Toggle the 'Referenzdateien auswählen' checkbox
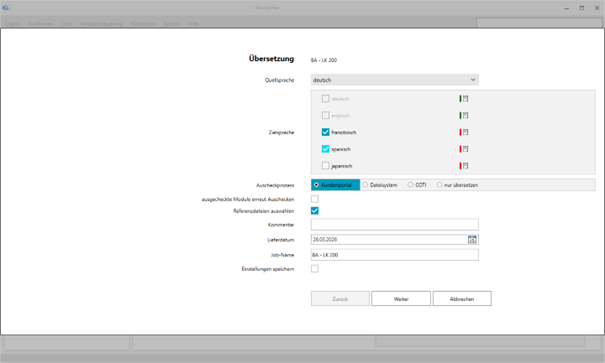The width and height of the screenshot is (605, 363). 315,211
